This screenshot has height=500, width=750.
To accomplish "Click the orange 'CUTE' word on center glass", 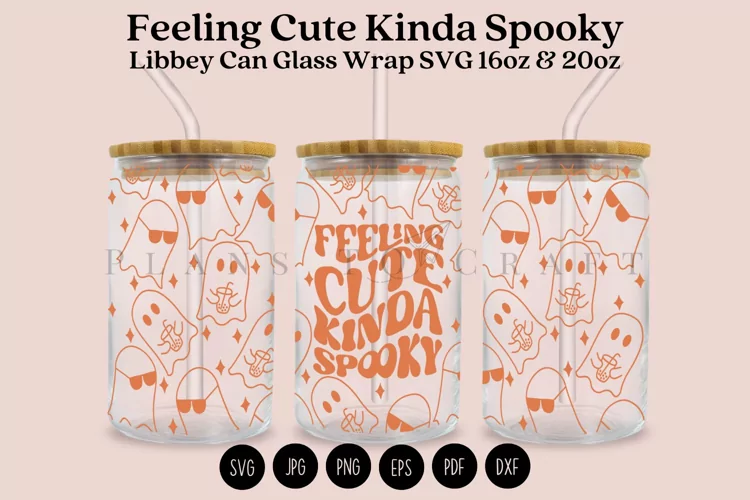I will (x=378, y=283).
